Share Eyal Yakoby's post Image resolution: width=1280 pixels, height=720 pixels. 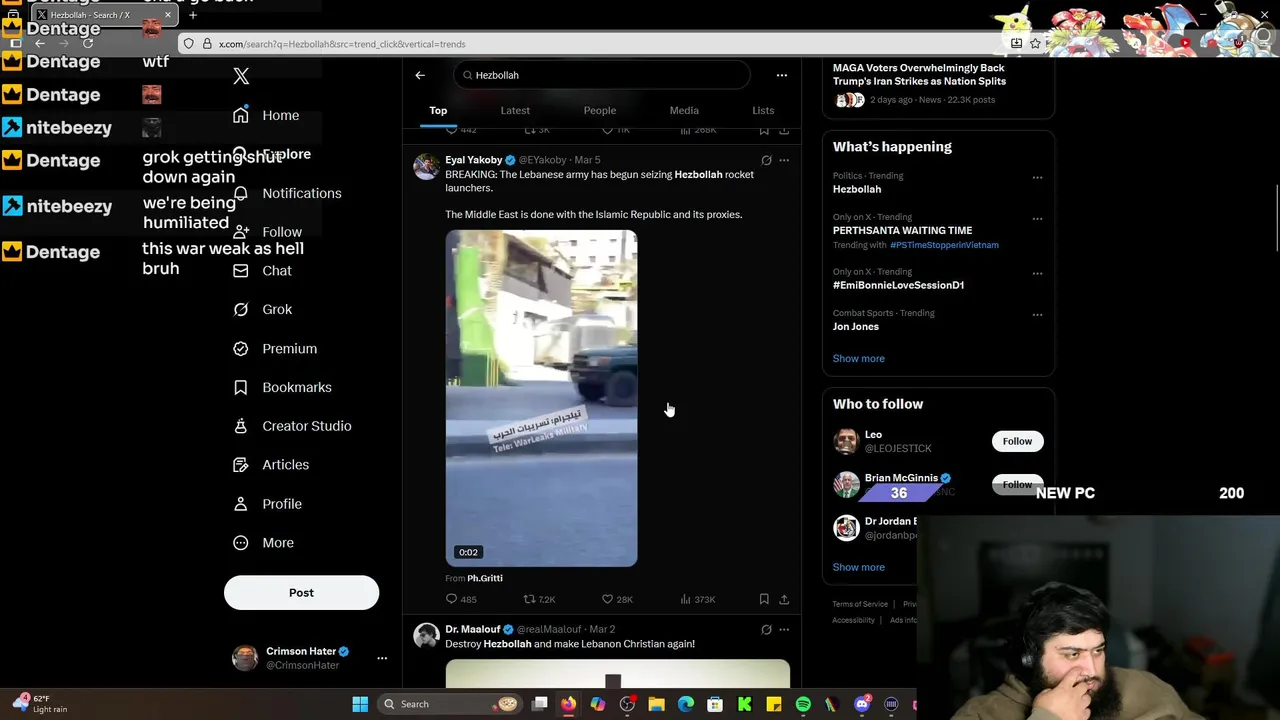pyautogui.click(x=784, y=599)
